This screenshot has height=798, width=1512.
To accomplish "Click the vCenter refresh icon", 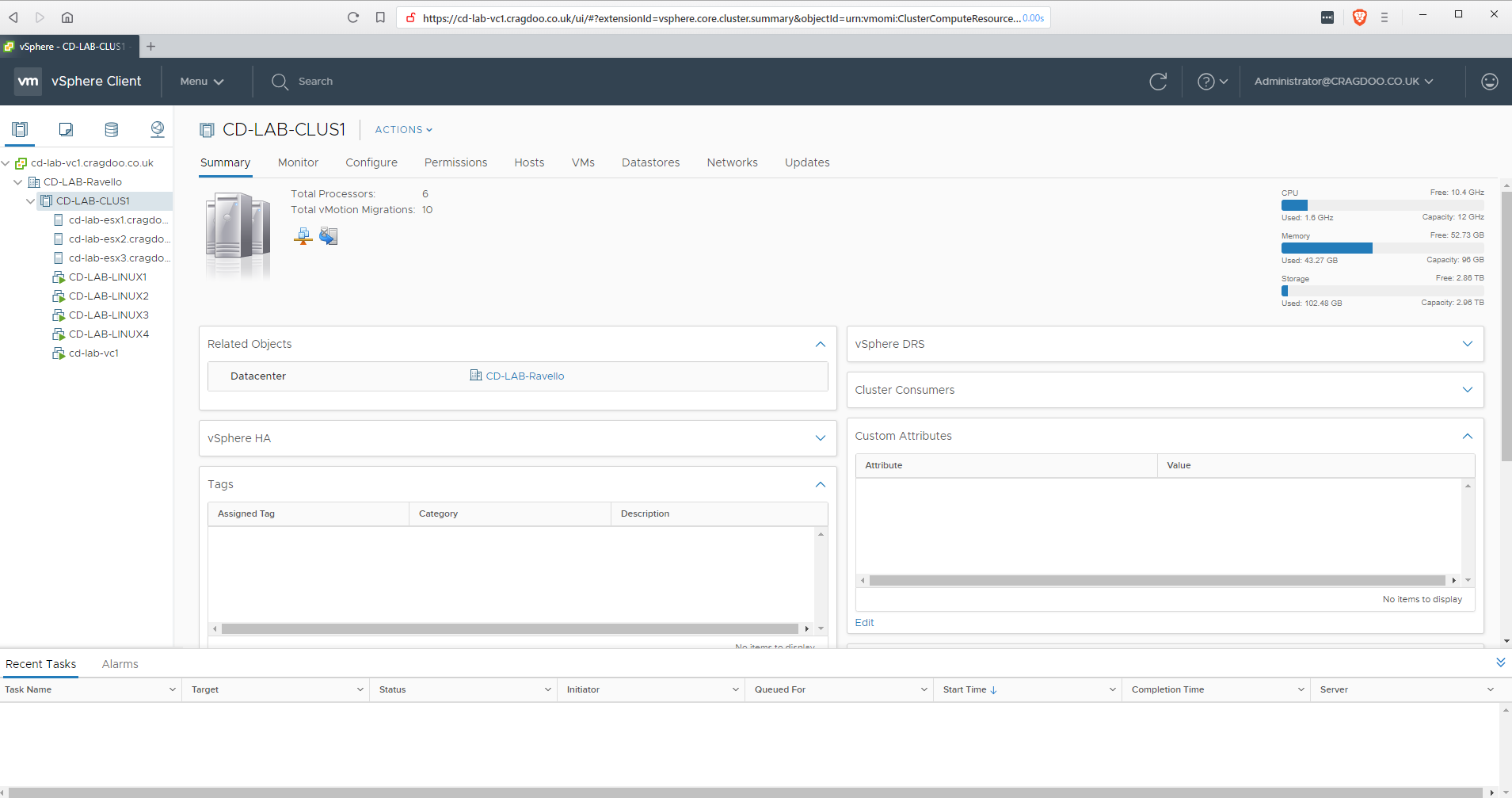I will [x=1158, y=82].
